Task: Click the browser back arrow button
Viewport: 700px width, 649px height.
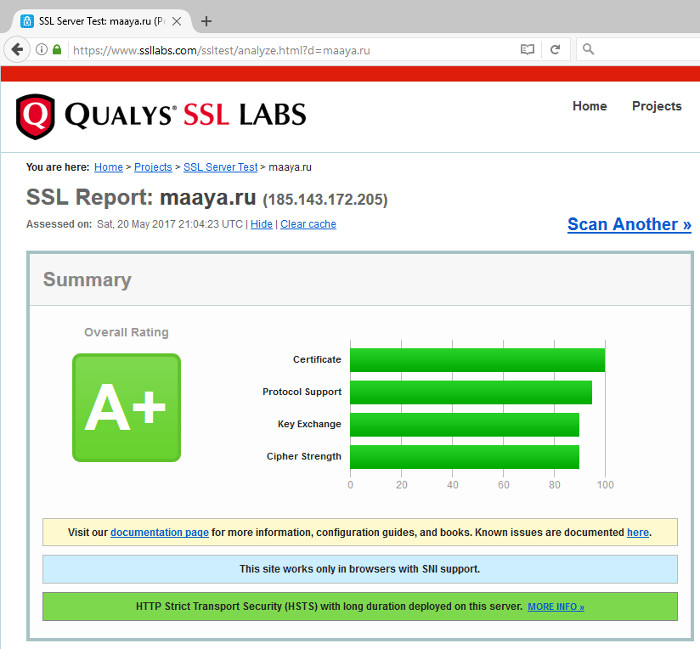Action: (17, 50)
